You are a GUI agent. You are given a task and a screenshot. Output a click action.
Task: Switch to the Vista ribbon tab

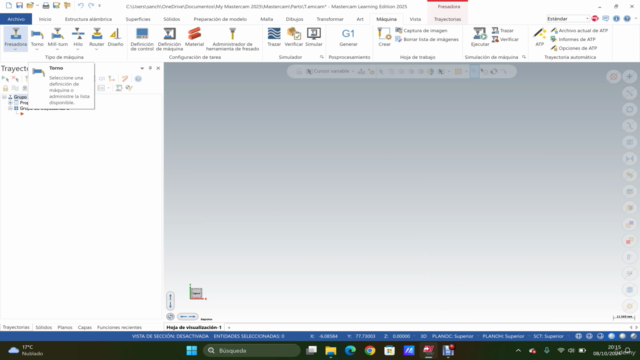[x=415, y=19]
